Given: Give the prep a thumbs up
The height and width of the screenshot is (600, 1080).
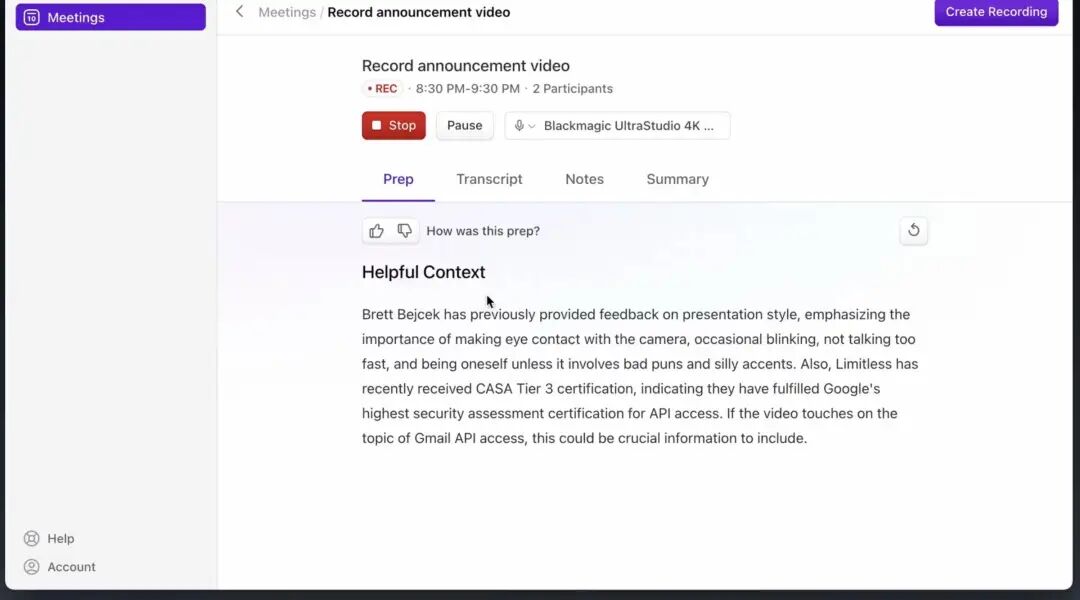Looking at the screenshot, I should (x=376, y=231).
